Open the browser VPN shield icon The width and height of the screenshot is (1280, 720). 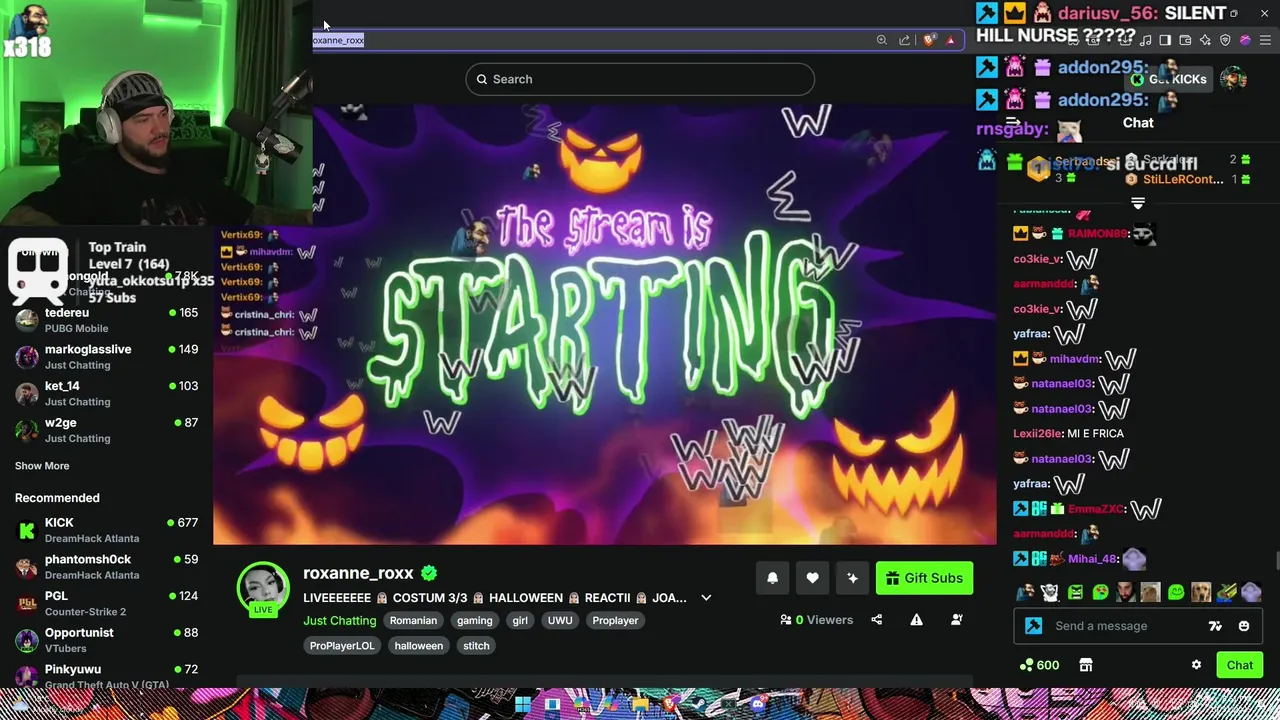point(1225,40)
